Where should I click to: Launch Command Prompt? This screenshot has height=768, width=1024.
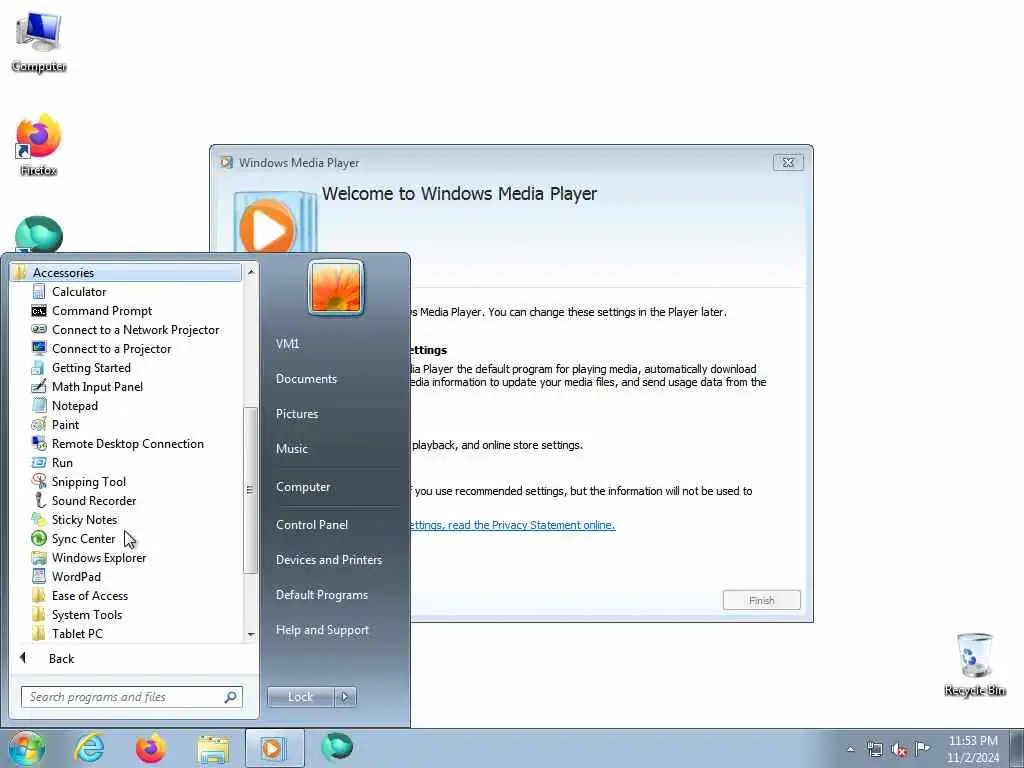click(x=102, y=311)
